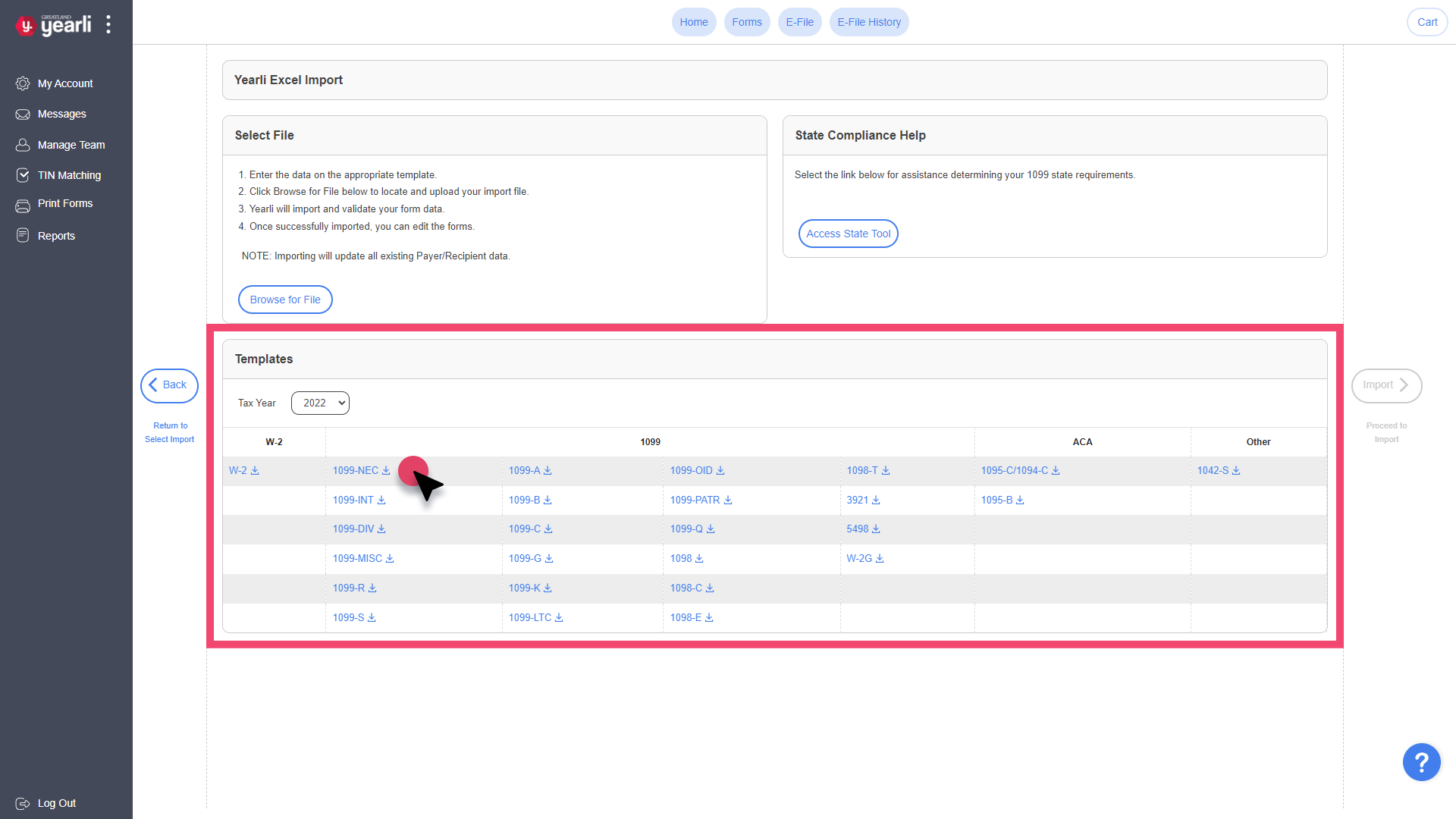Switch to the Forms tab
Image resolution: width=1456 pixels, height=819 pixels.
(746, 22)
